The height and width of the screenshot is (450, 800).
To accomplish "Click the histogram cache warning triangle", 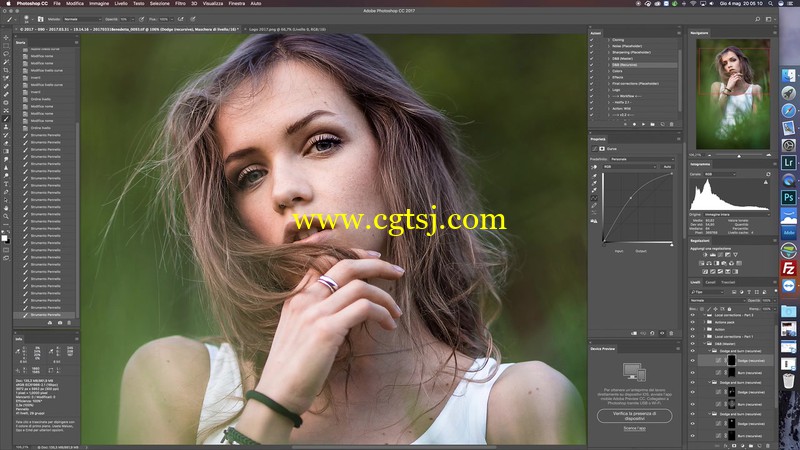I will click(765, 182).
